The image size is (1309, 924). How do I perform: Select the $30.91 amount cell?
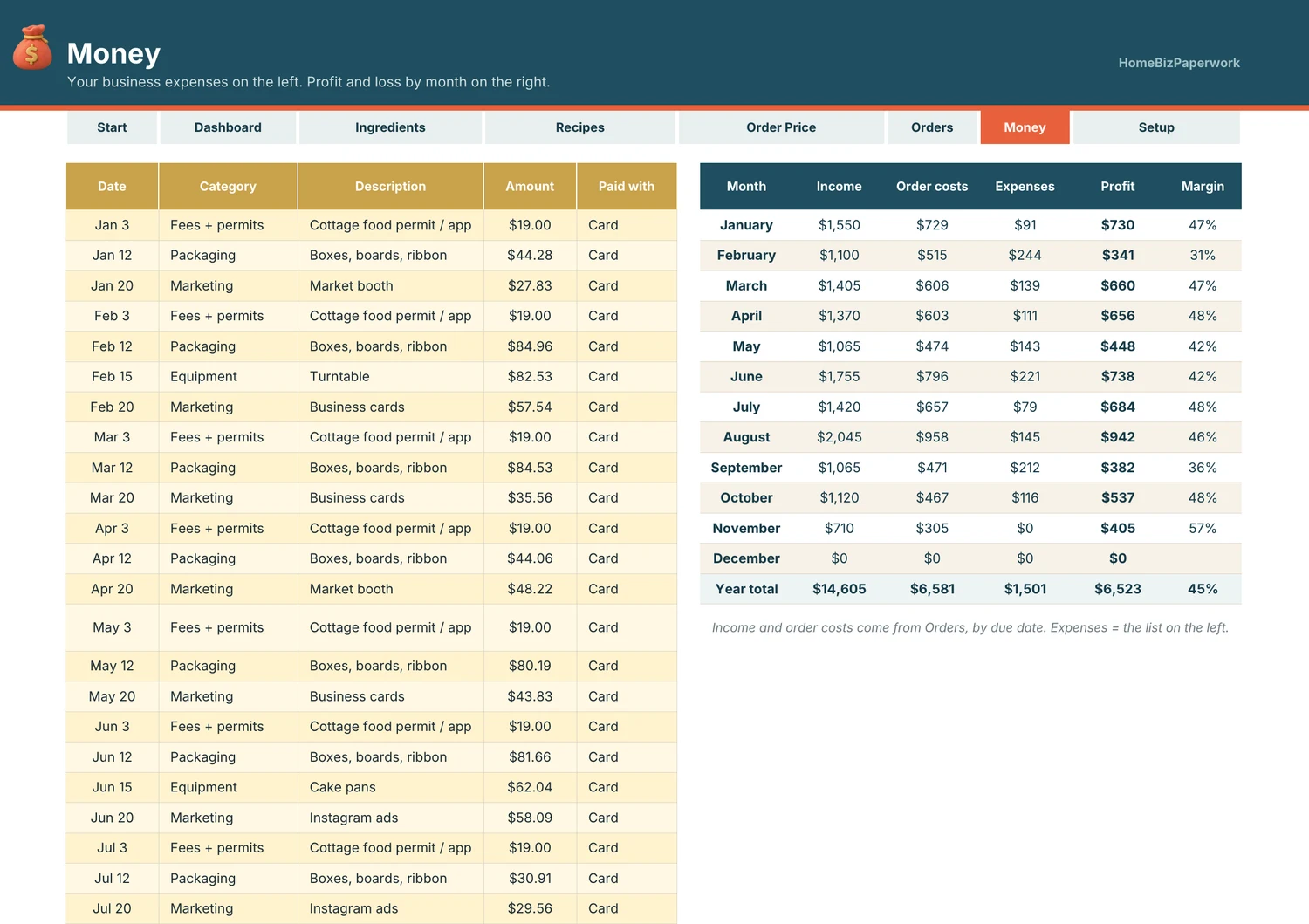tap(530, 879)
